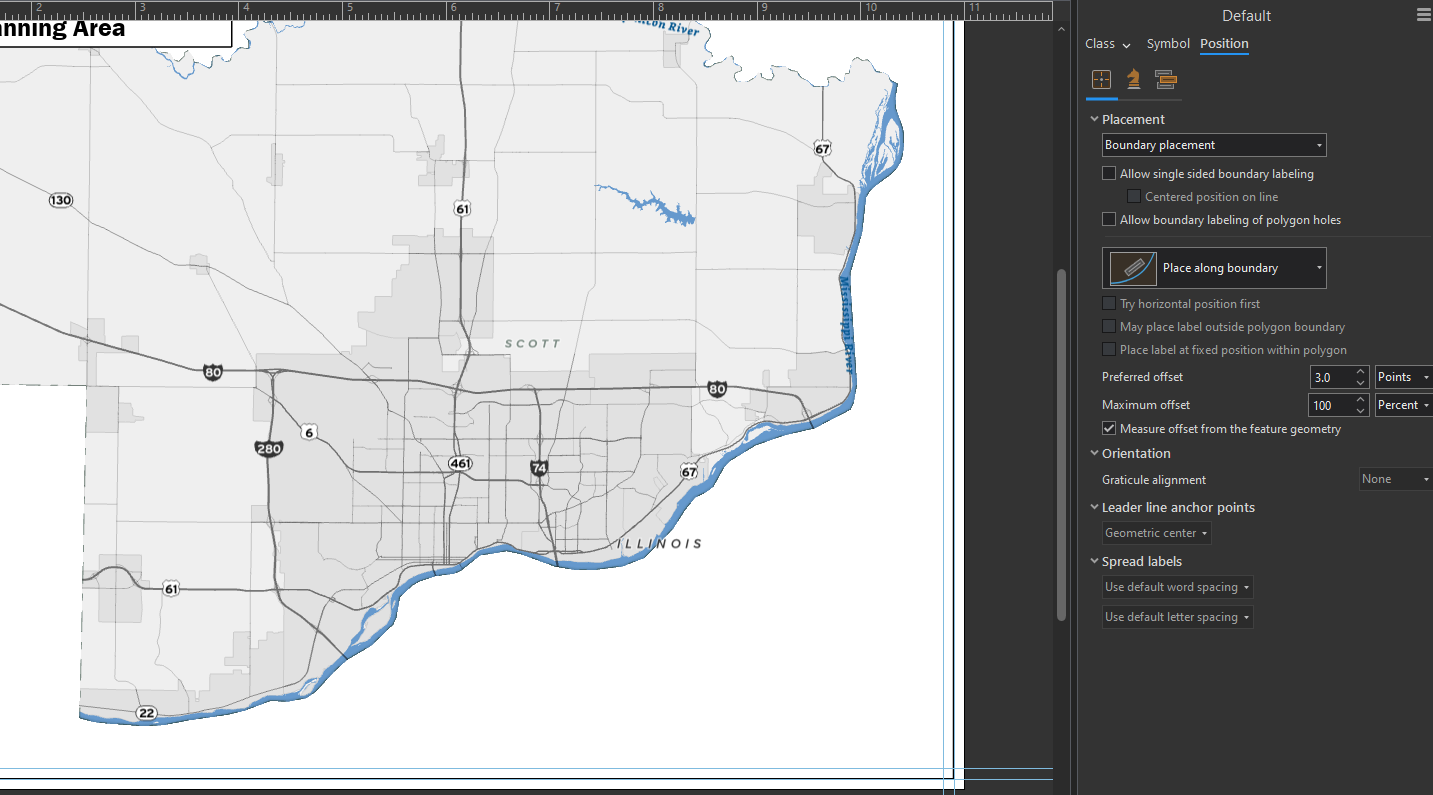
Task: Switch to the Conflict resolution stacked-labels icon
Action: point(1166,79)
